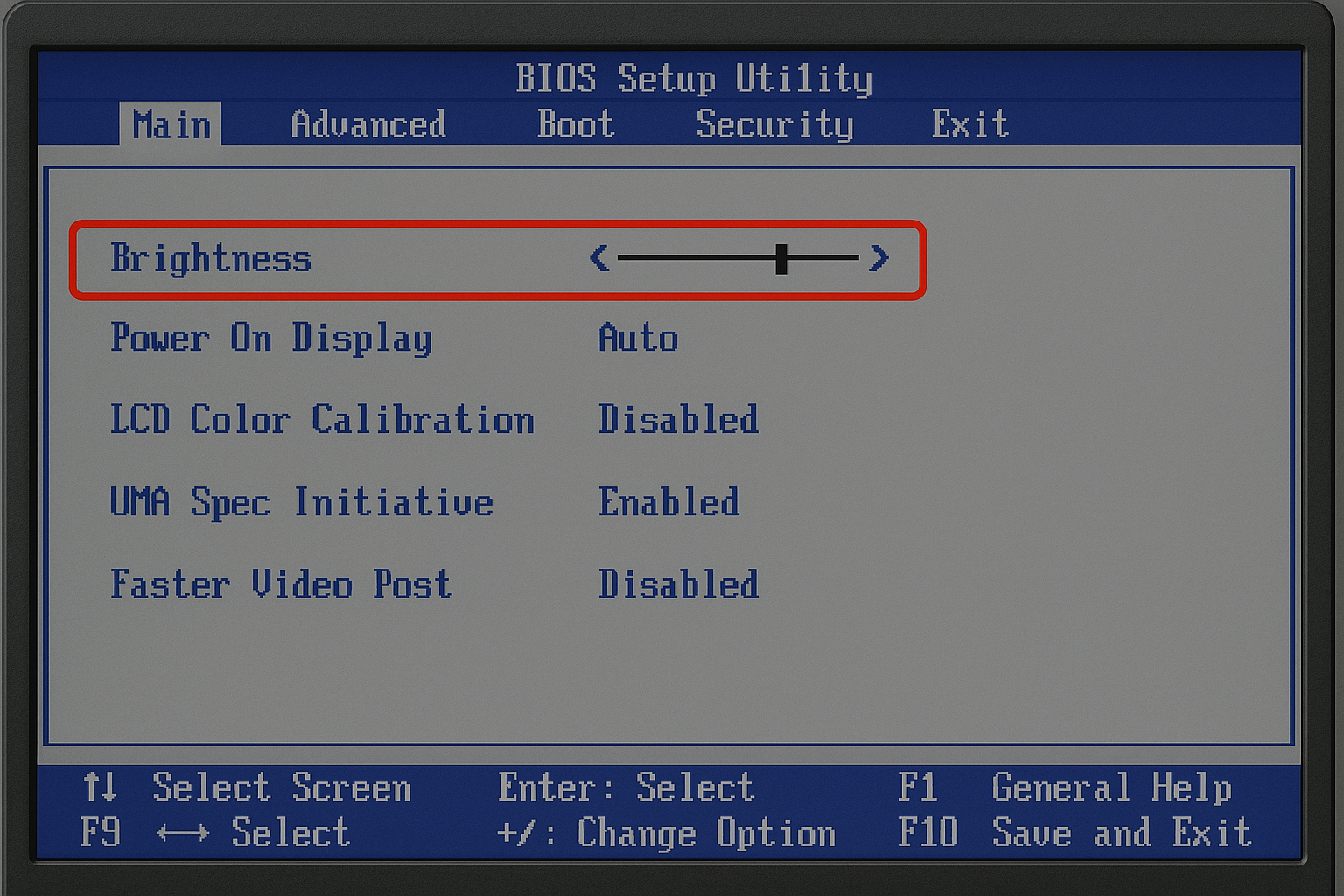Click F1 General Help

(x=1066, y=787)
